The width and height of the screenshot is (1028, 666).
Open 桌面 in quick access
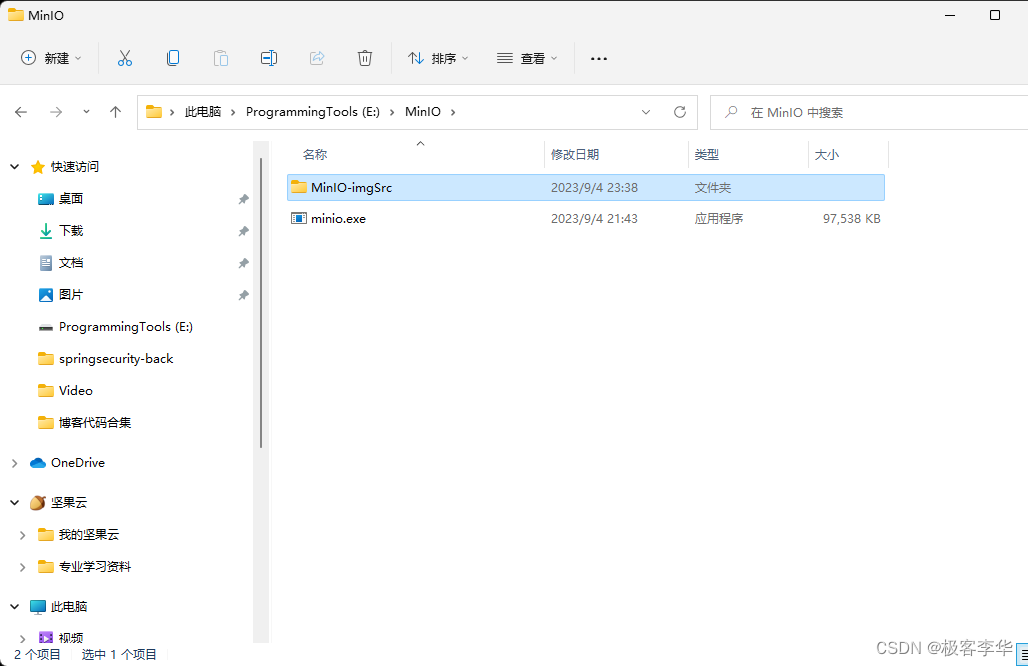coord(71,199)
